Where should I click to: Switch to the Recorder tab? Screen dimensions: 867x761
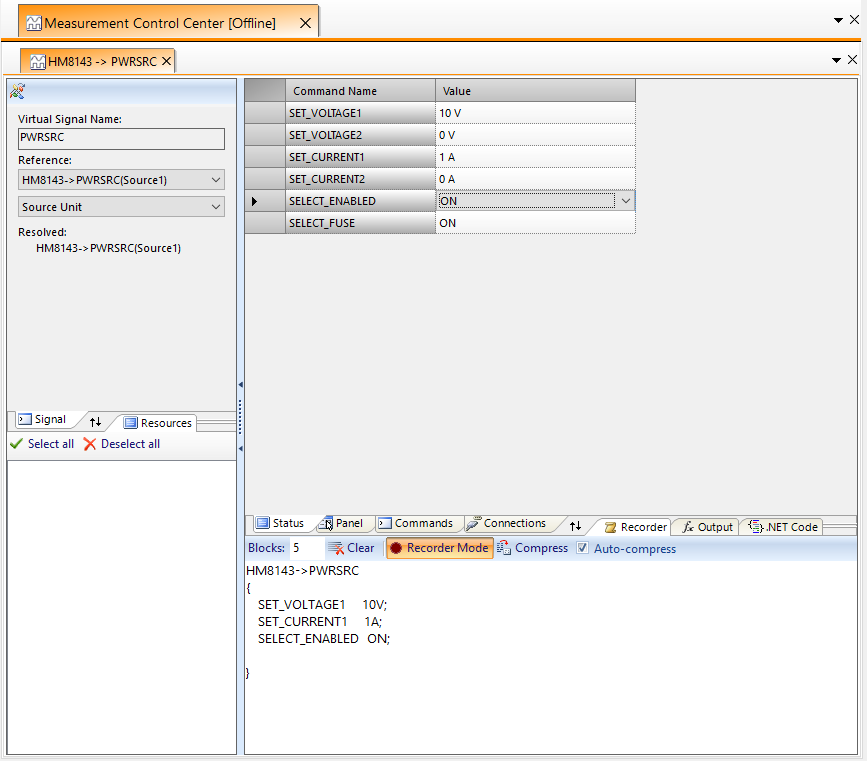tap(635, 527)
